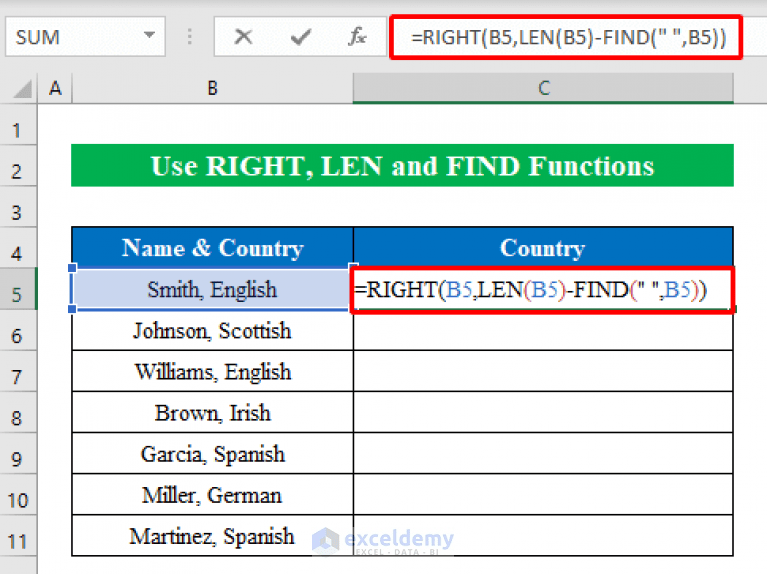Click the 'Country' header cell
The width and height of the screenshot is (767, 574).
543,248
